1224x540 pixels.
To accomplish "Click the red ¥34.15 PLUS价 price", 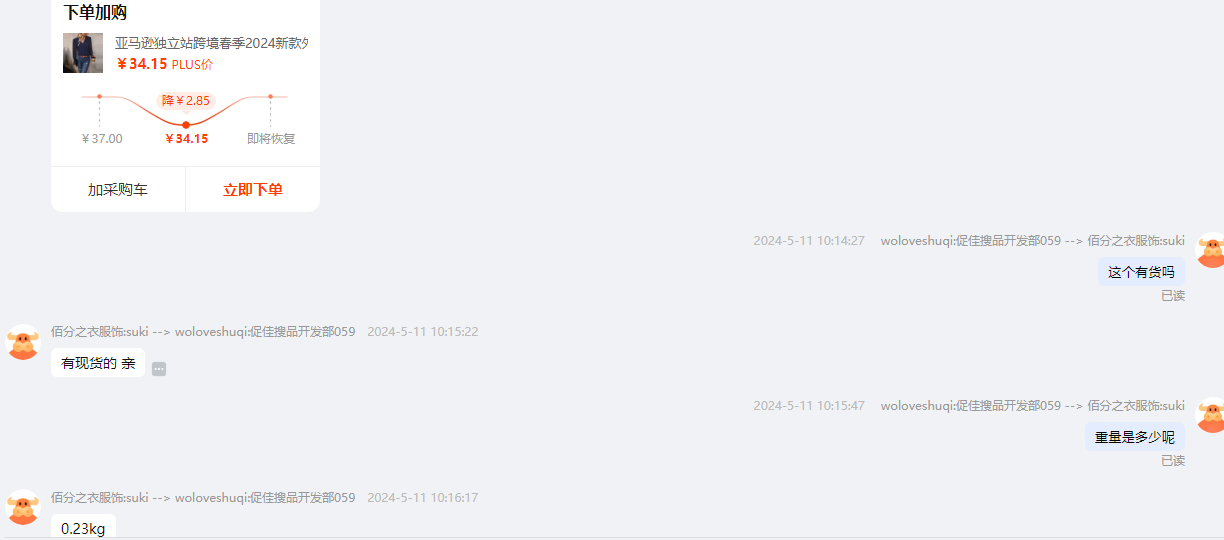I will 165,64.
